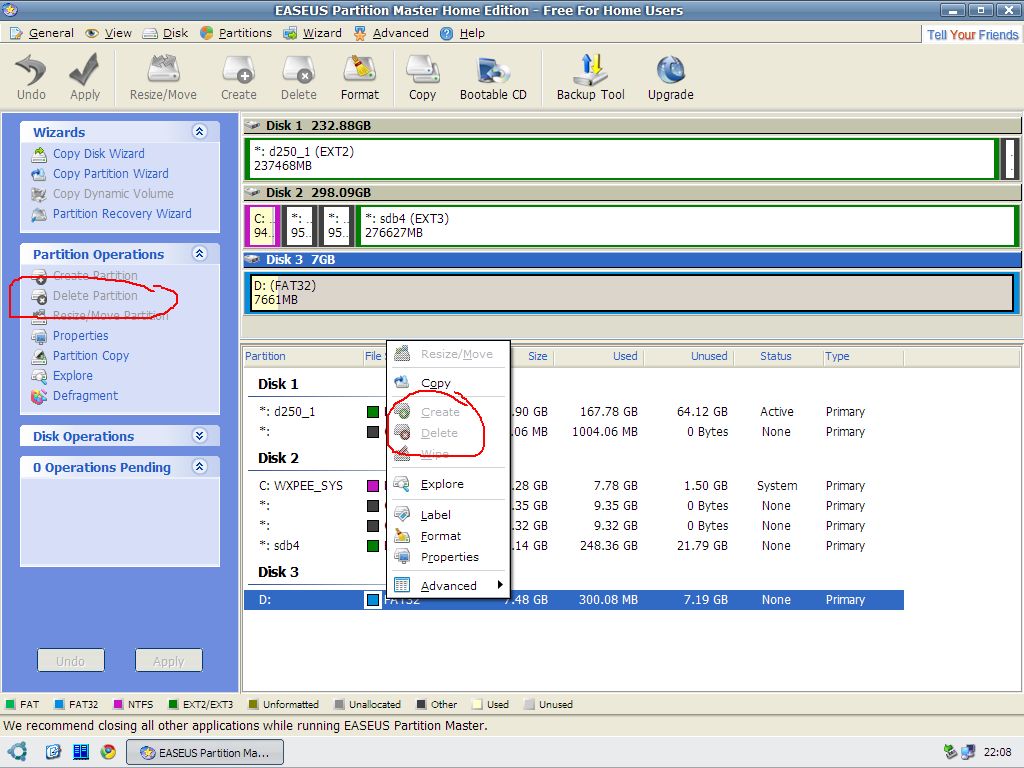Expand Advanced submenu in context menu
Viewport: 1024px width, 768px height.
click(448, 586)
